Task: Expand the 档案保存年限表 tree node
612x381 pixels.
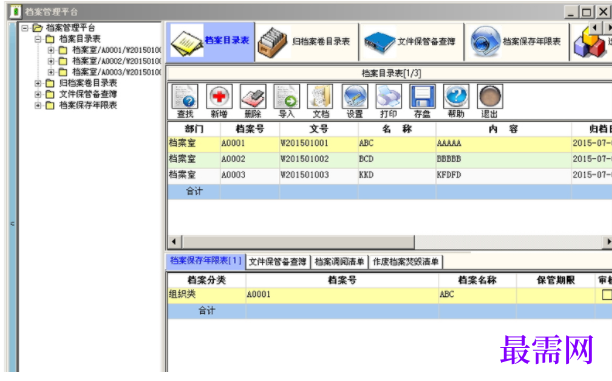Action: (x=38, y=105)
